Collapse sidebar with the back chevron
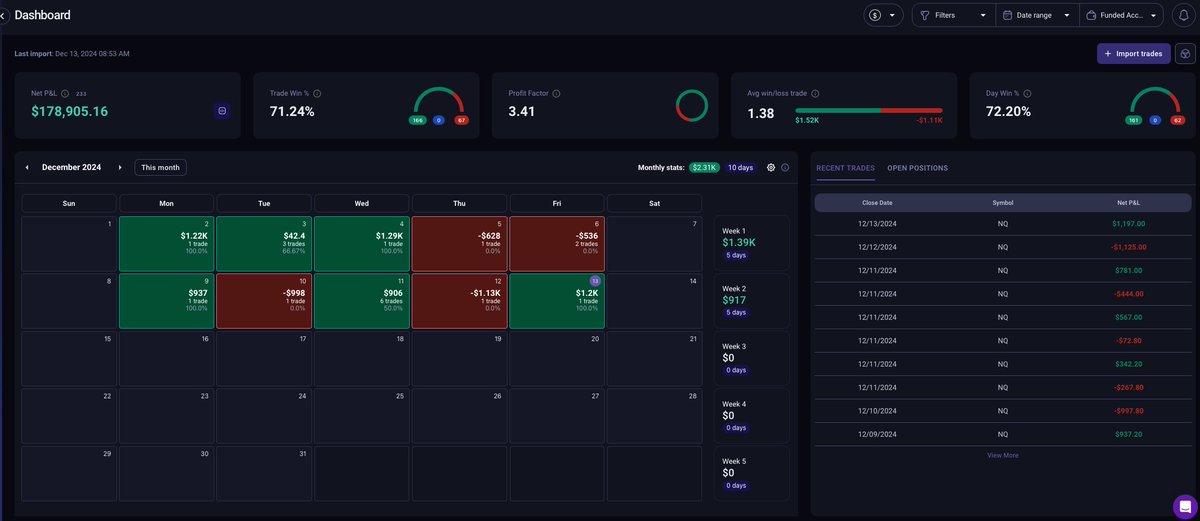 [x=3, y=15]
